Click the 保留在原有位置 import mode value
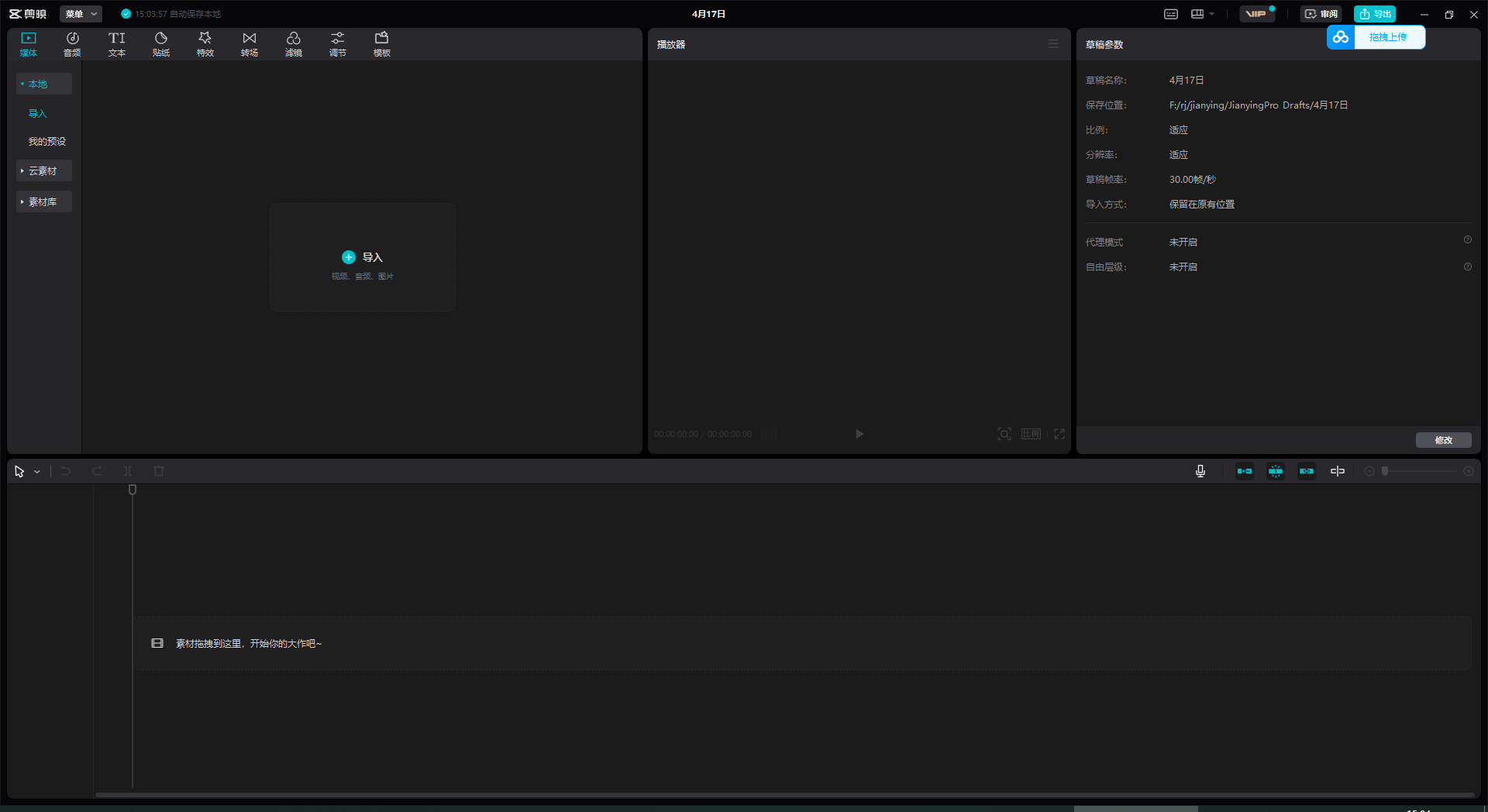Image resolution: width=1488 pixels, height=812 pixels. (1202, 205)
